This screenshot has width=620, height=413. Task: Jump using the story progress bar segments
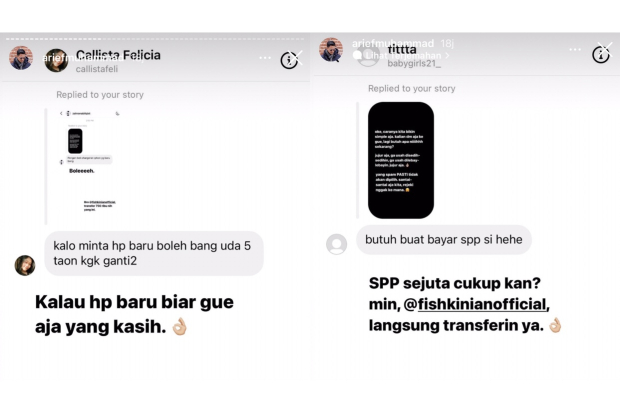[155, 39]
